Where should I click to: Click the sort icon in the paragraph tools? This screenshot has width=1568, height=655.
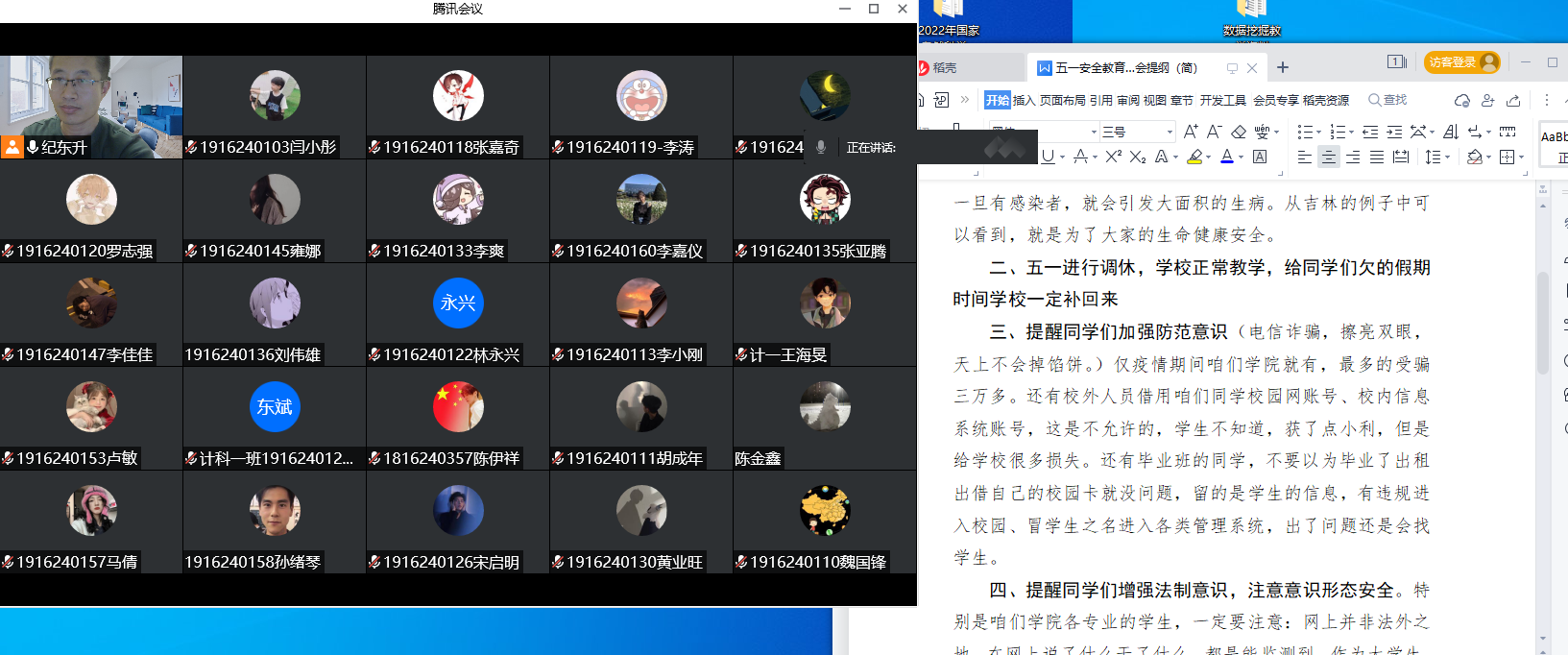(x=1451, y=132)
